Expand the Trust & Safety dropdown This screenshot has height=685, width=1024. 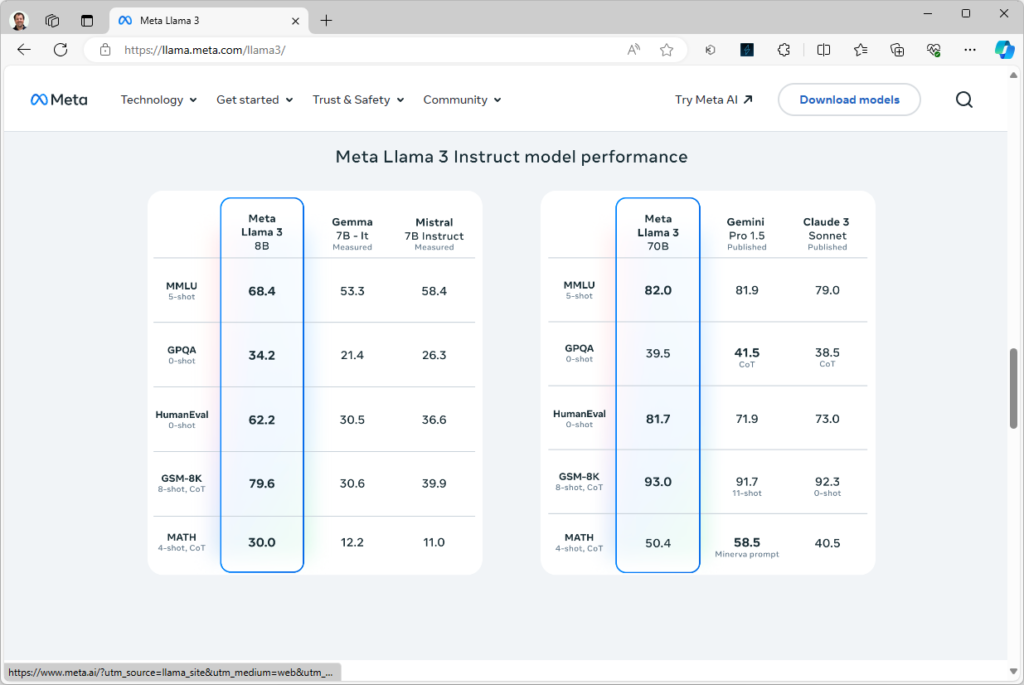[358, 100]
